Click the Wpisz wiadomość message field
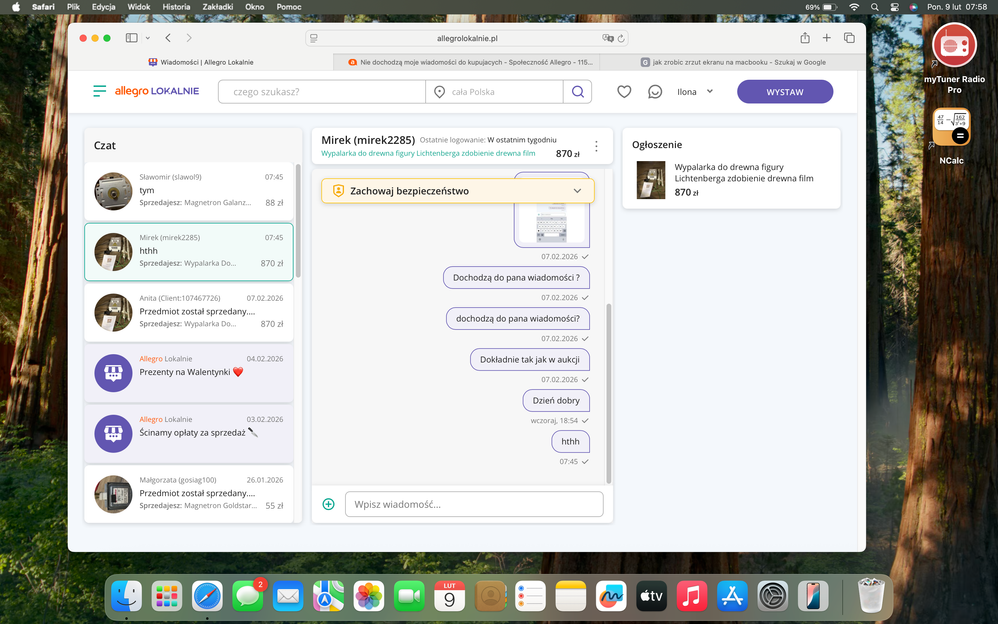Screen dimensions: 998x624 [x=474, y=504]
